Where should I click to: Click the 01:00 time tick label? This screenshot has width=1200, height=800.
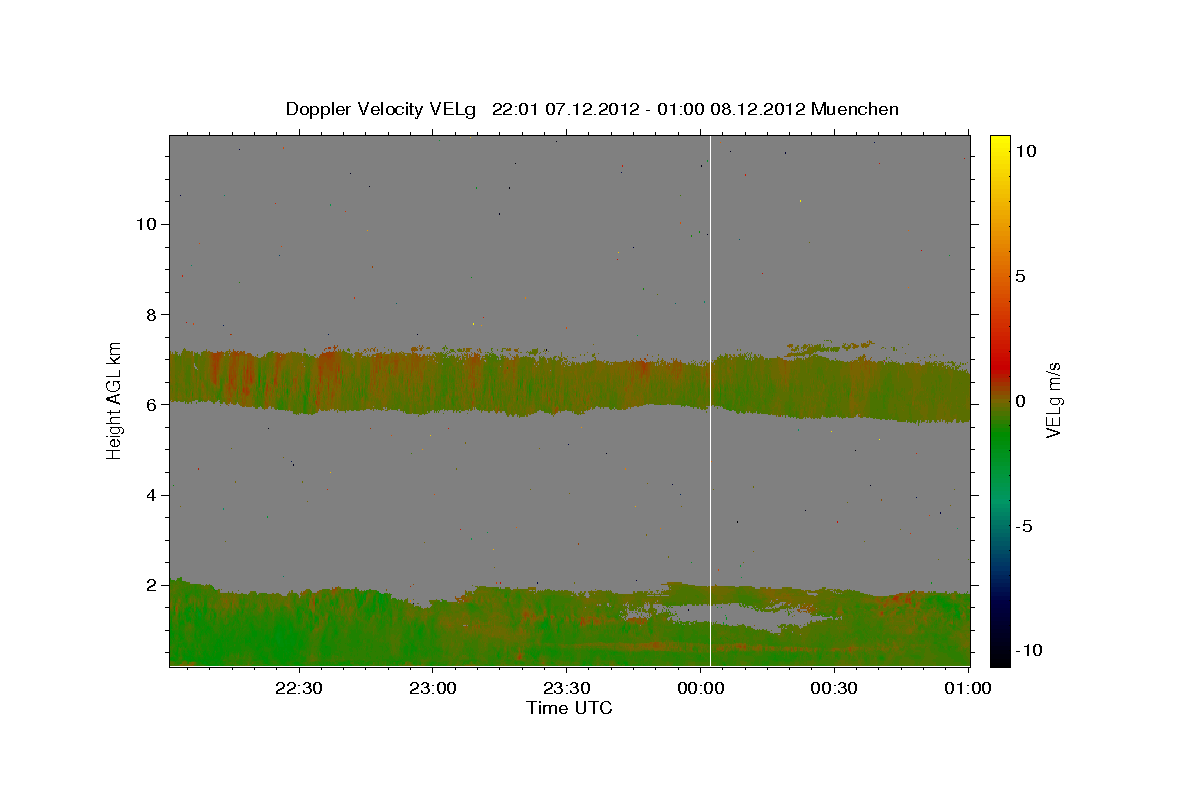[x=967, y=688]
